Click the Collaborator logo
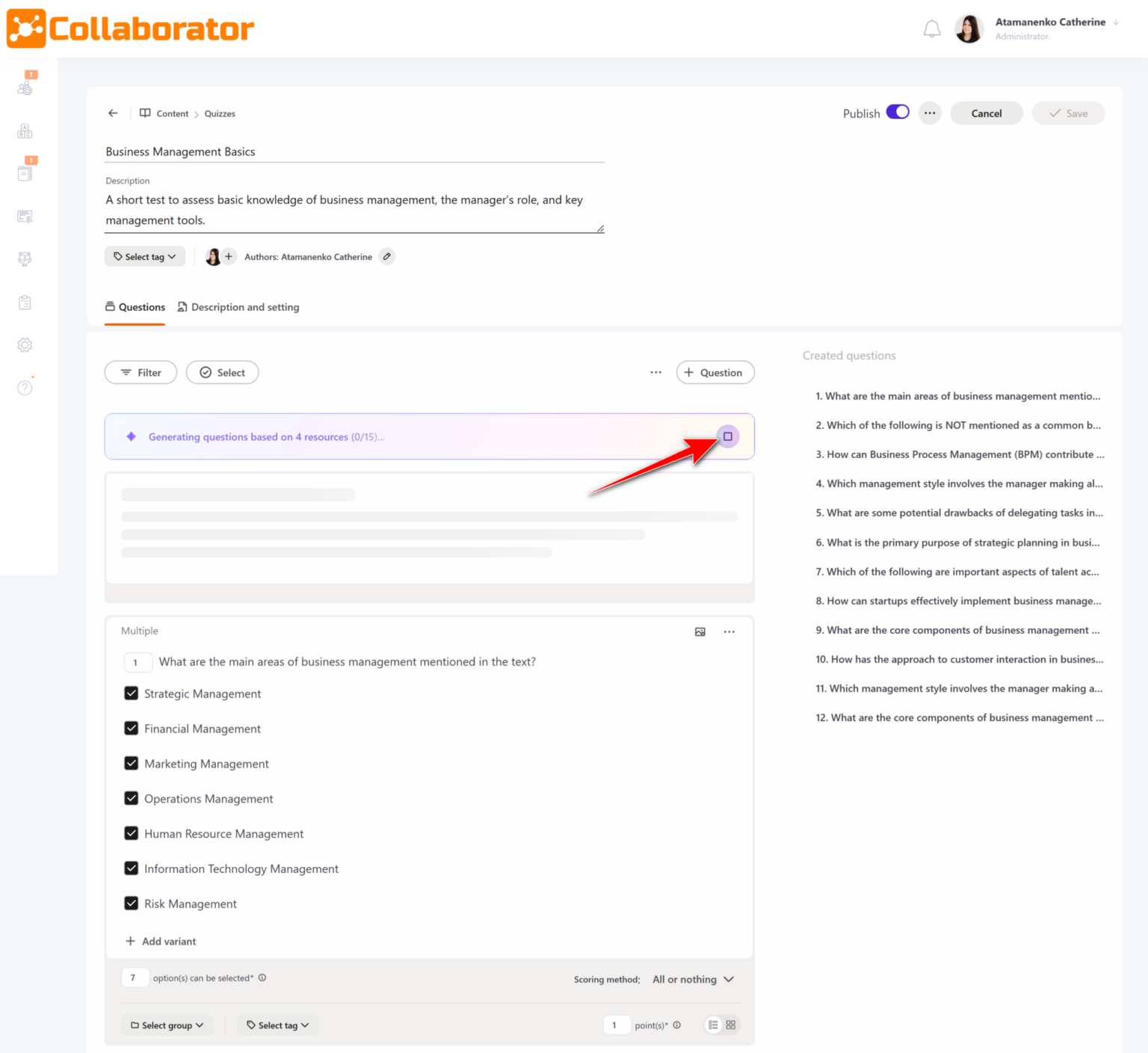 point(131,28)
